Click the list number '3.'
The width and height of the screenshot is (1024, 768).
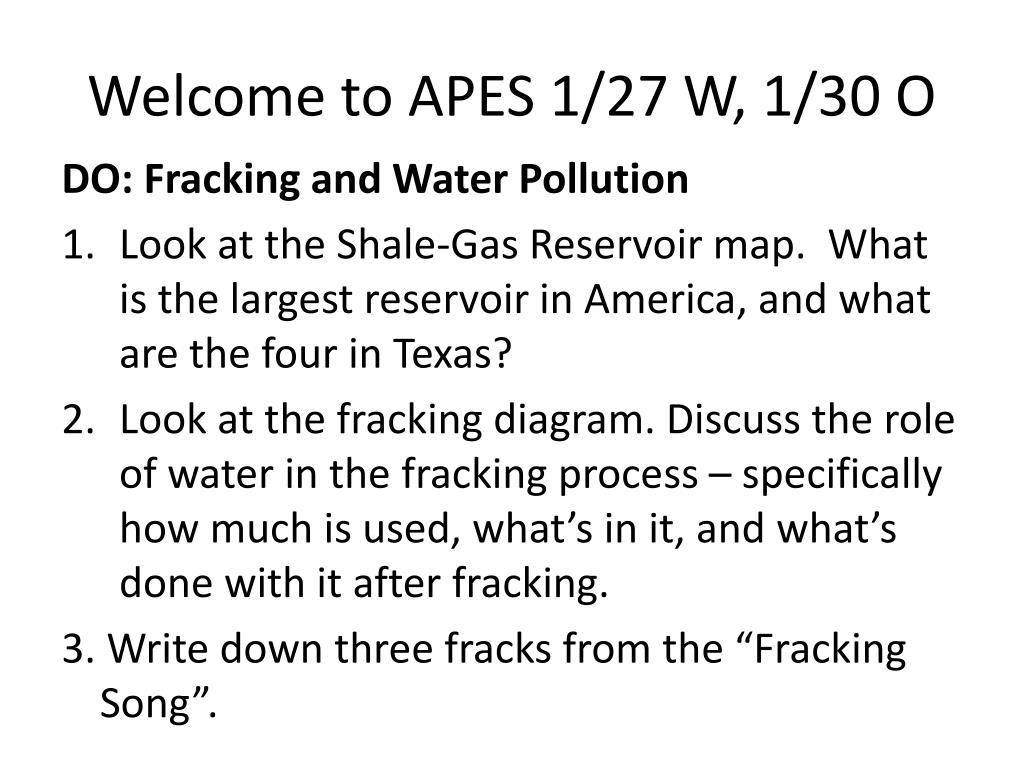click(79, 648)
